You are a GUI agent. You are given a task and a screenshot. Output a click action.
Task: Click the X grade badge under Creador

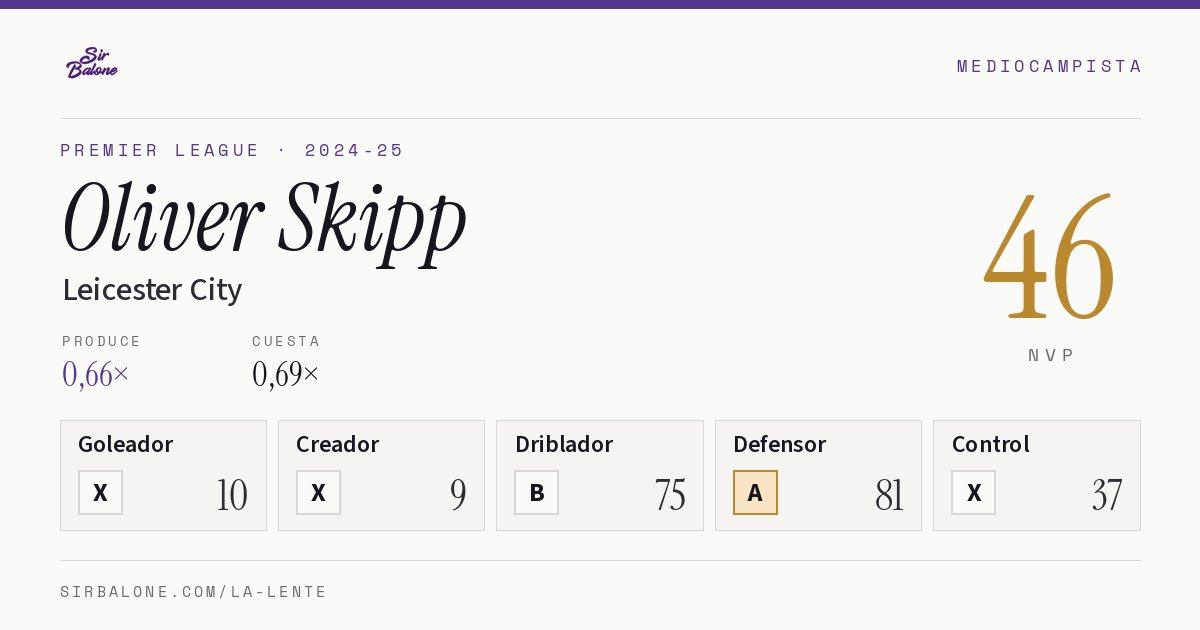318,492
